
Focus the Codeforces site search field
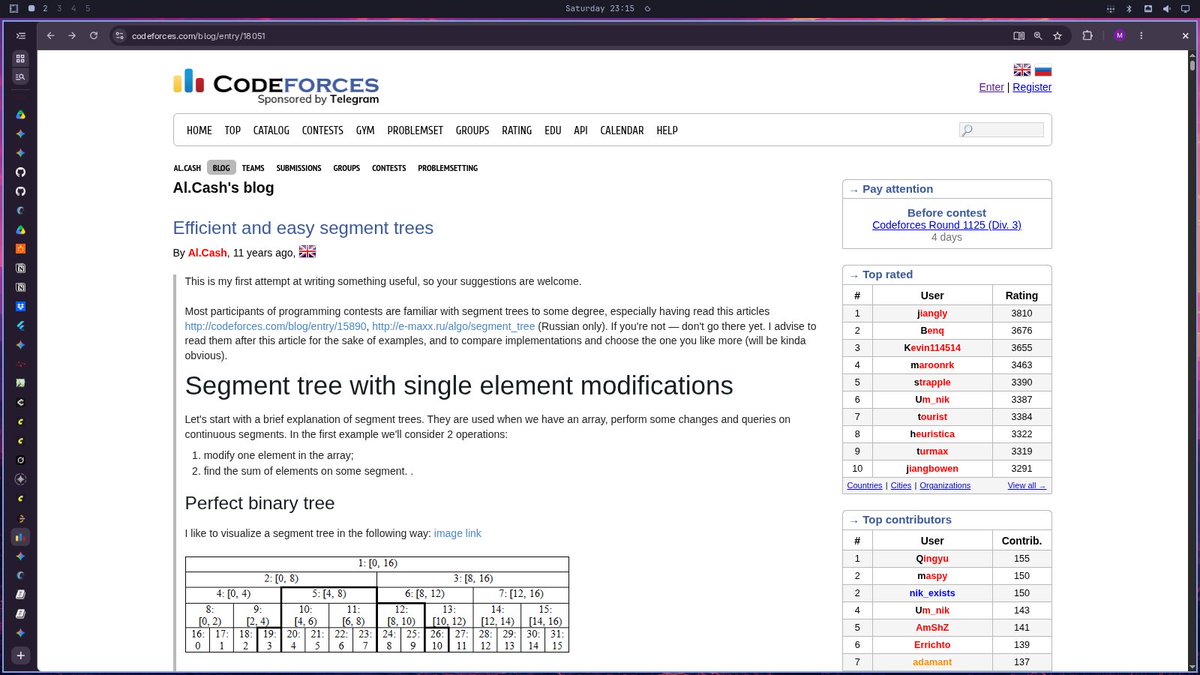[1001, 130]
